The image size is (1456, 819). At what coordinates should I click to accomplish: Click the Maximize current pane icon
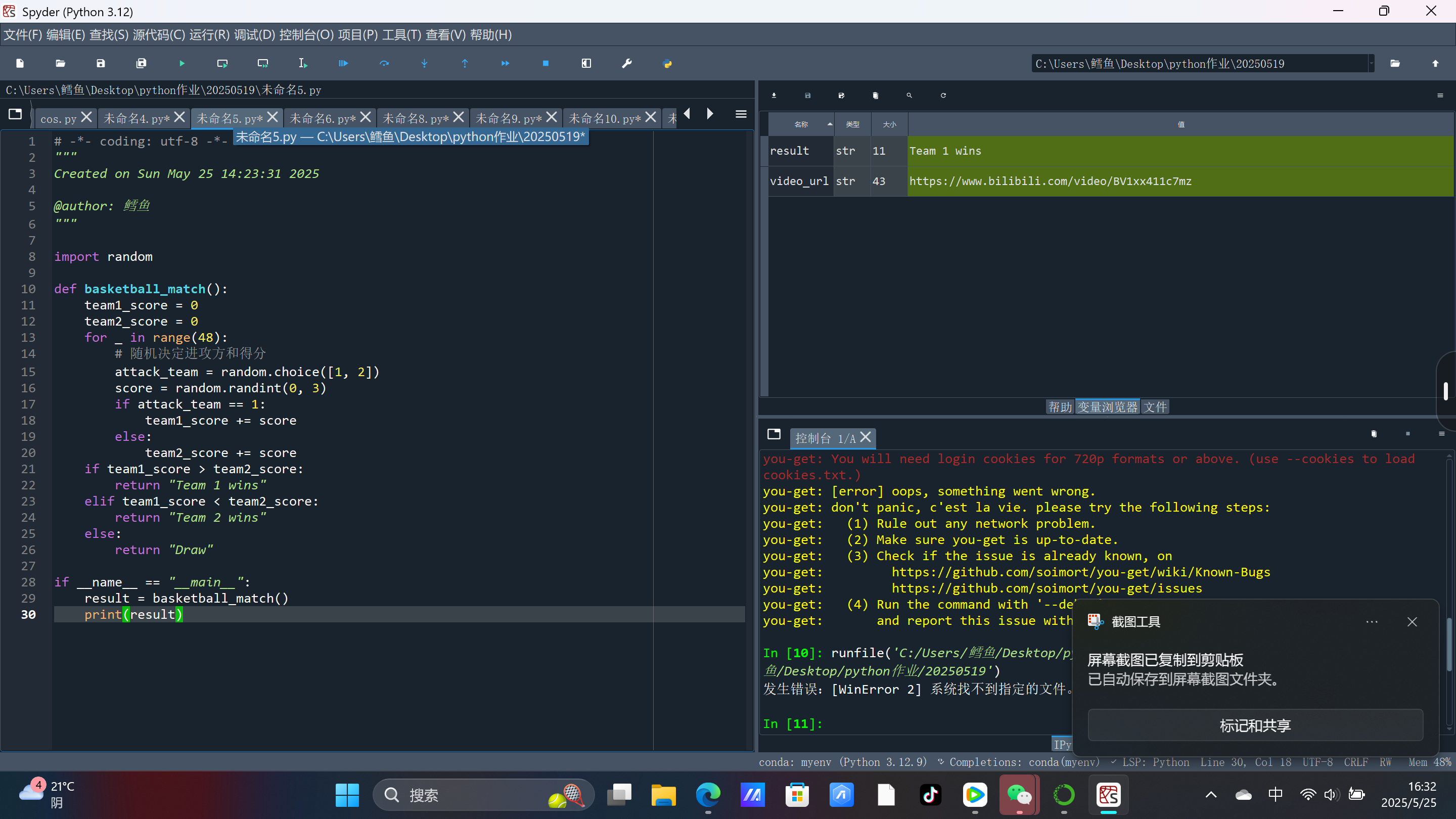click(586, 63)
